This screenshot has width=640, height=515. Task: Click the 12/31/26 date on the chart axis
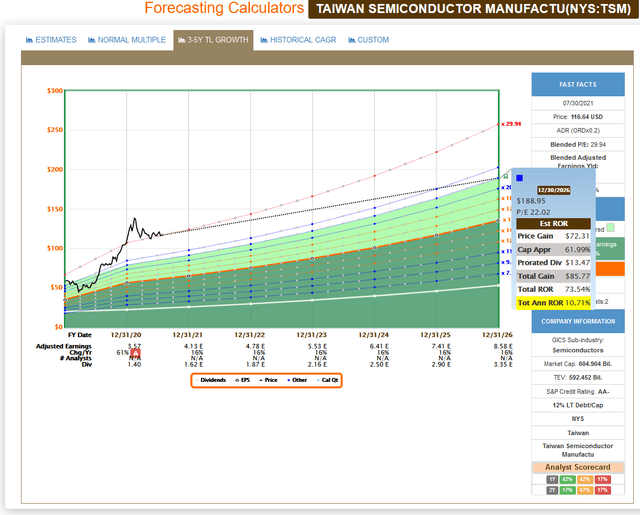(x=497, y=335)
